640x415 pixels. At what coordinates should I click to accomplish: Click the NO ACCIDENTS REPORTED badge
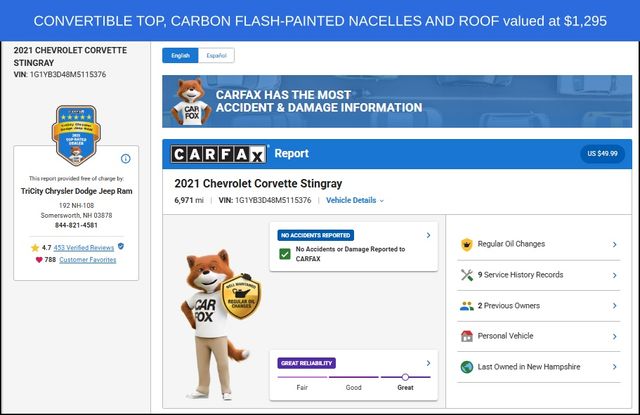[316, 235]
